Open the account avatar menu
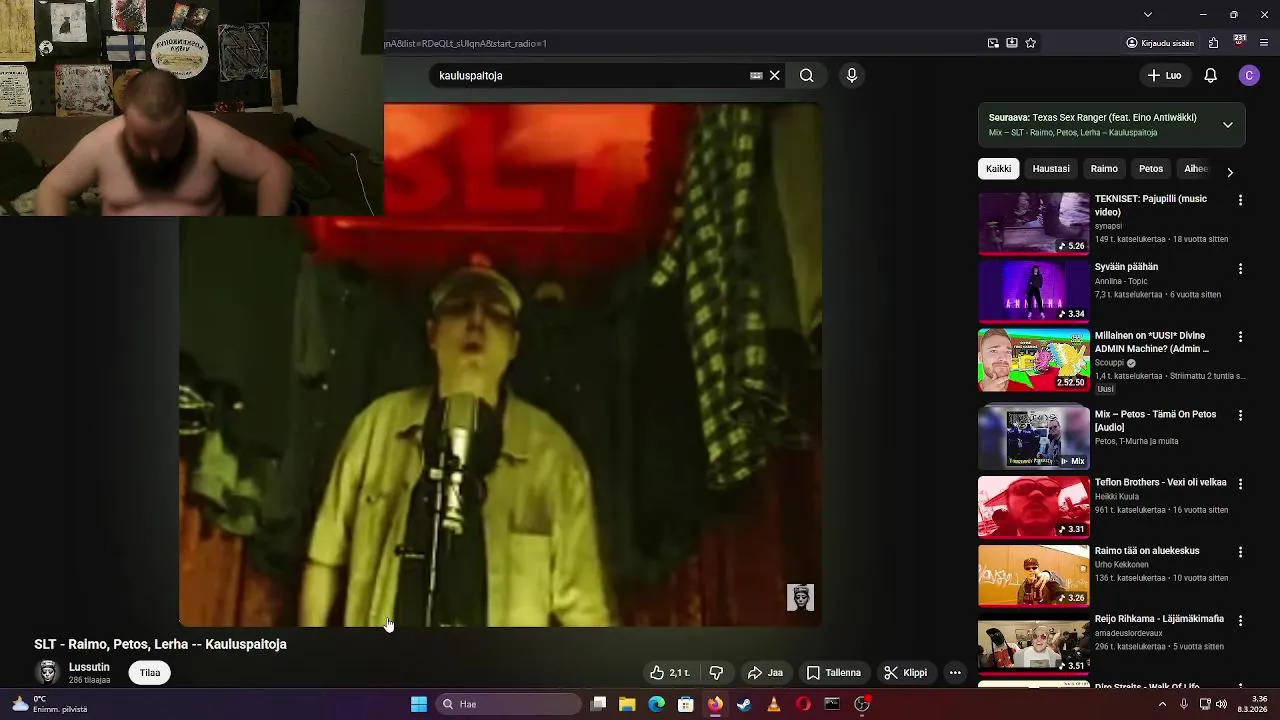The image size is (1280, 720). click(x=1249, y=75)
